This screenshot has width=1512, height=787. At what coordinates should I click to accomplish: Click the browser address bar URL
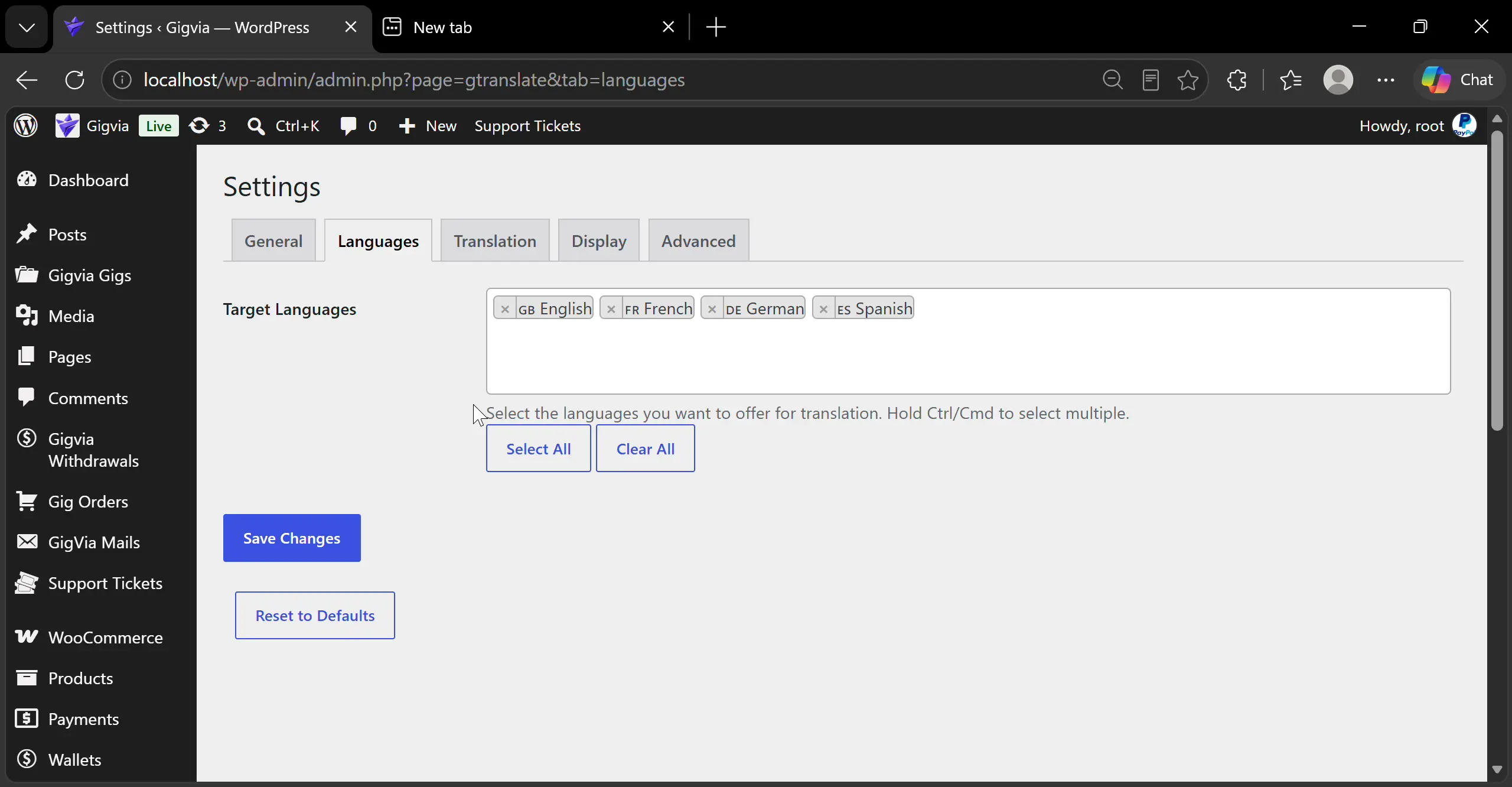(414, 80)
